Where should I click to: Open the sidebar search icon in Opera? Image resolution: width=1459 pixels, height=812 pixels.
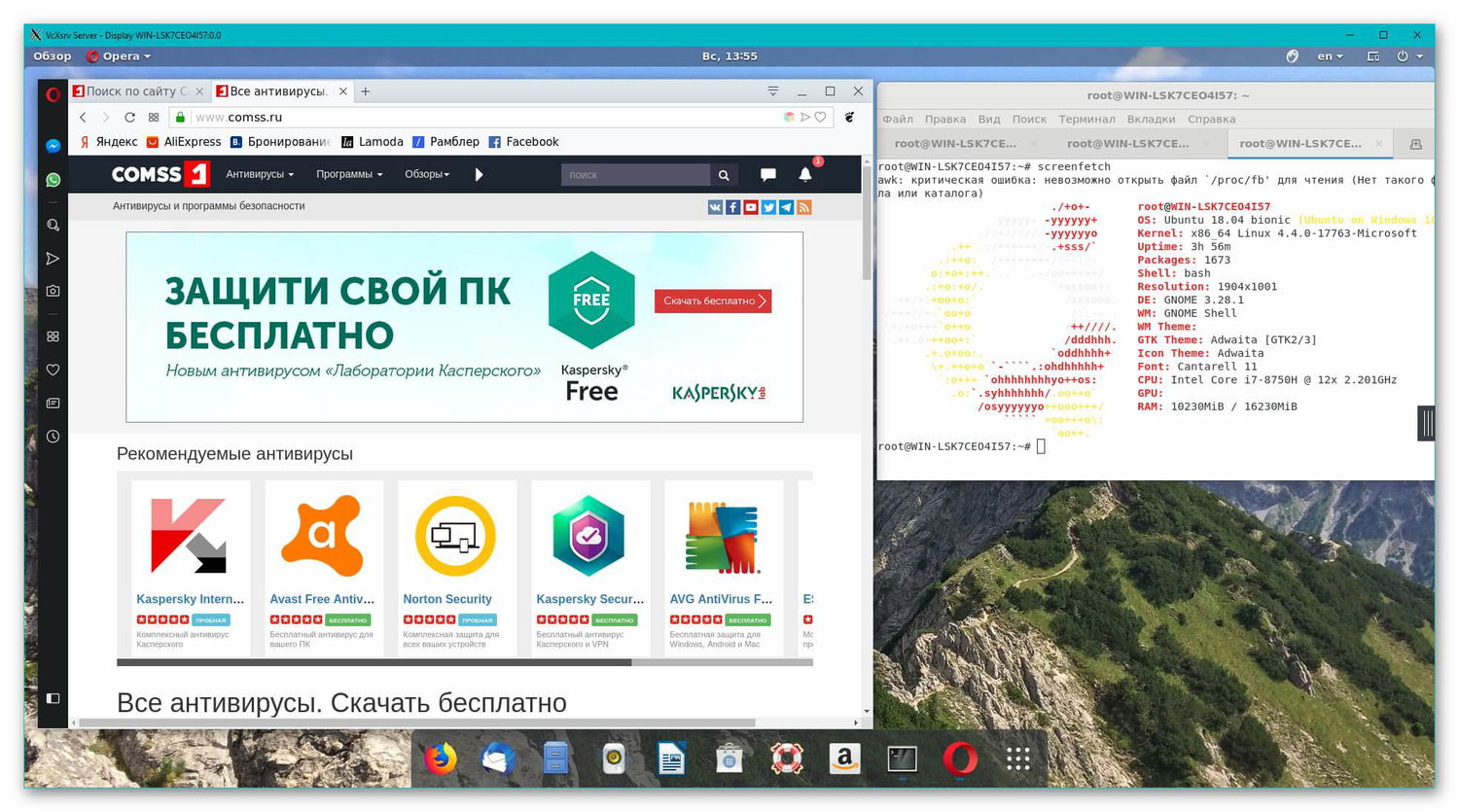tap(53, 225)
